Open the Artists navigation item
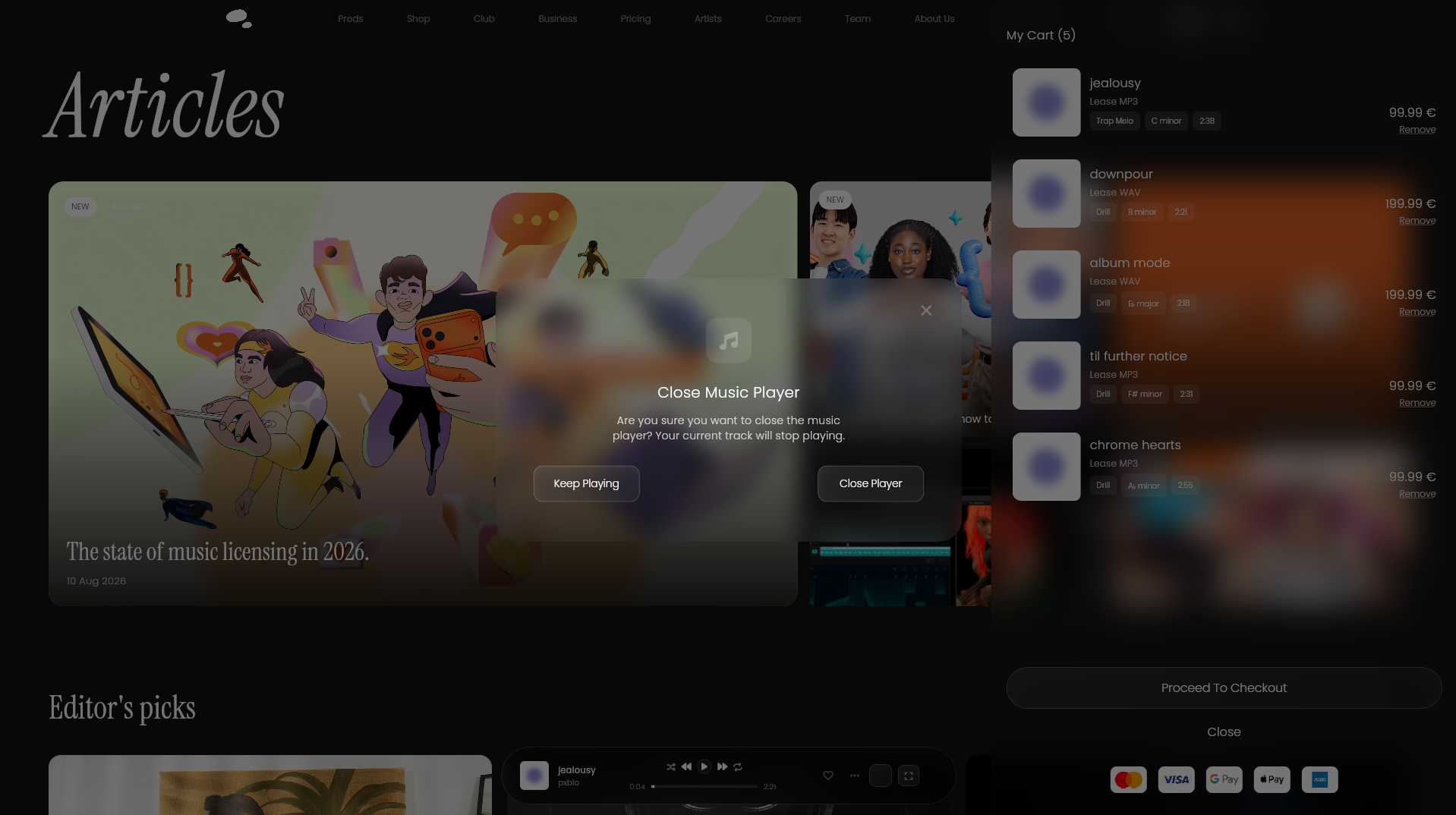 (x=708, y=19)
